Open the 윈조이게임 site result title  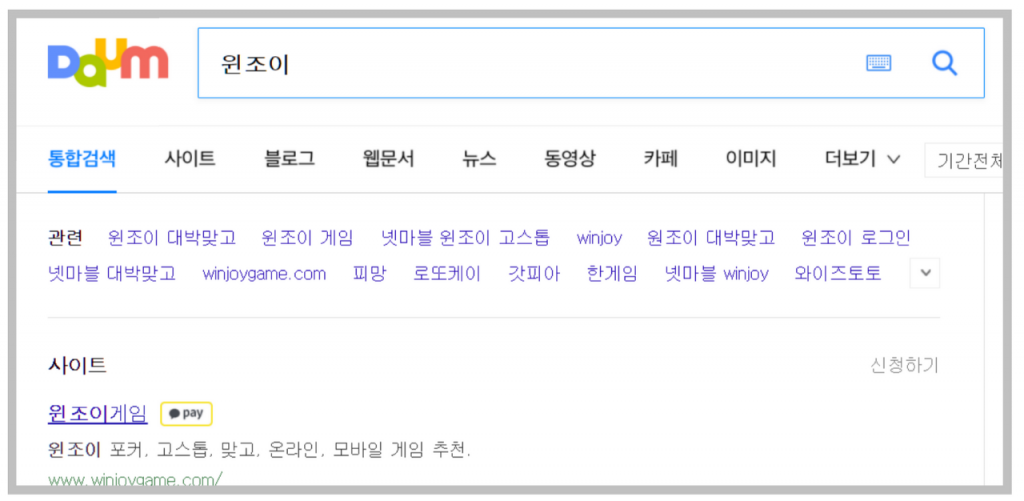[x=98, y=413]
